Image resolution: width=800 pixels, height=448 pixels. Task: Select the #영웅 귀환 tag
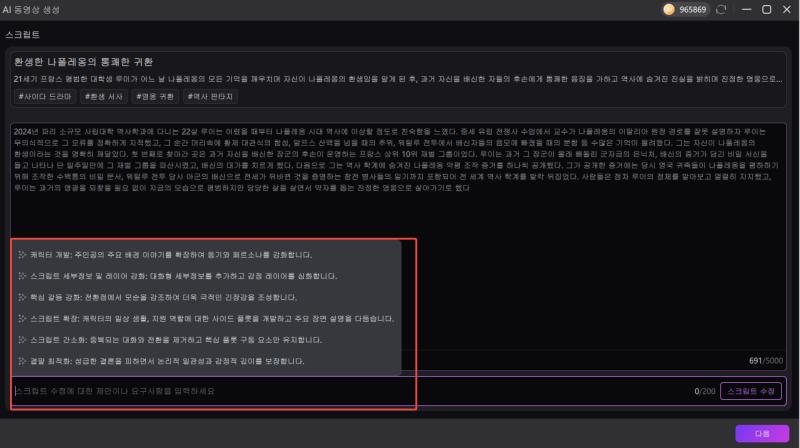coord(155,96)
